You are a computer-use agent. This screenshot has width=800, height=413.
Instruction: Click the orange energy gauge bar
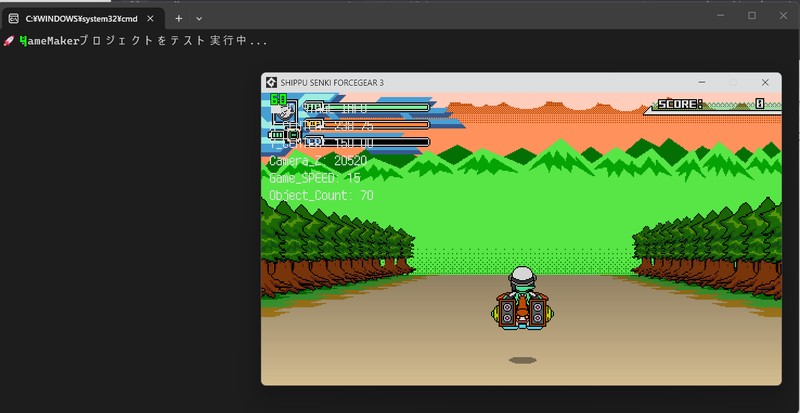(366, 125)
